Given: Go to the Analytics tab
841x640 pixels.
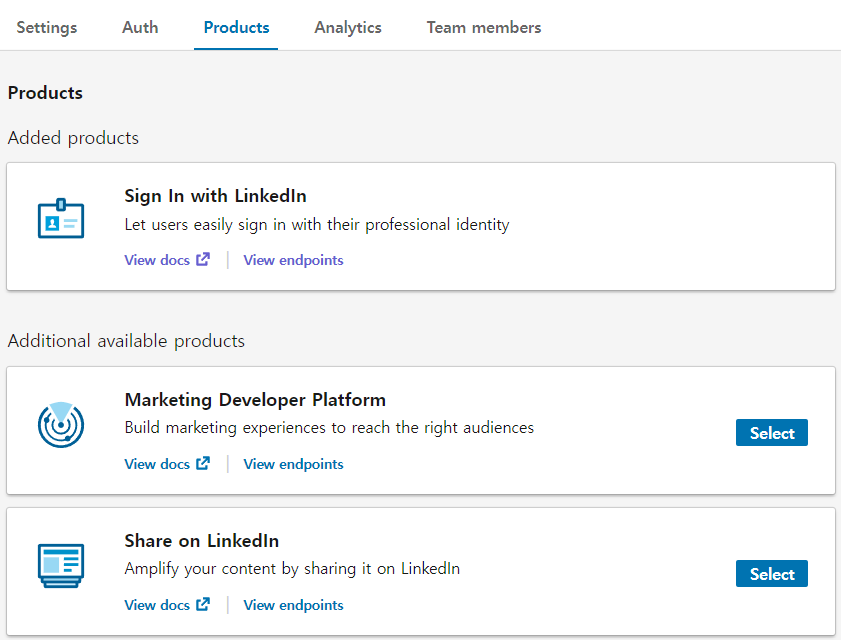Looking at the screenshot, I should point(348,27).
